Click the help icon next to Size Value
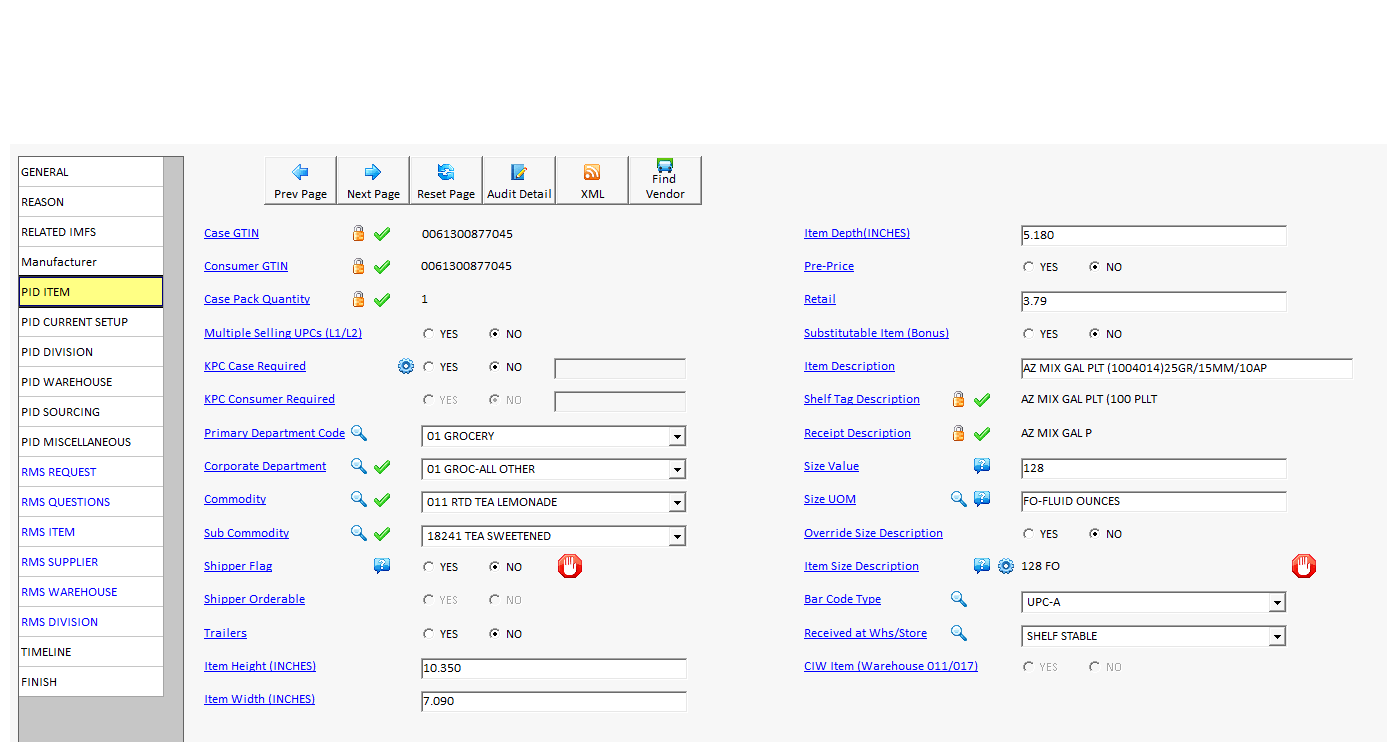 point(982,466)
